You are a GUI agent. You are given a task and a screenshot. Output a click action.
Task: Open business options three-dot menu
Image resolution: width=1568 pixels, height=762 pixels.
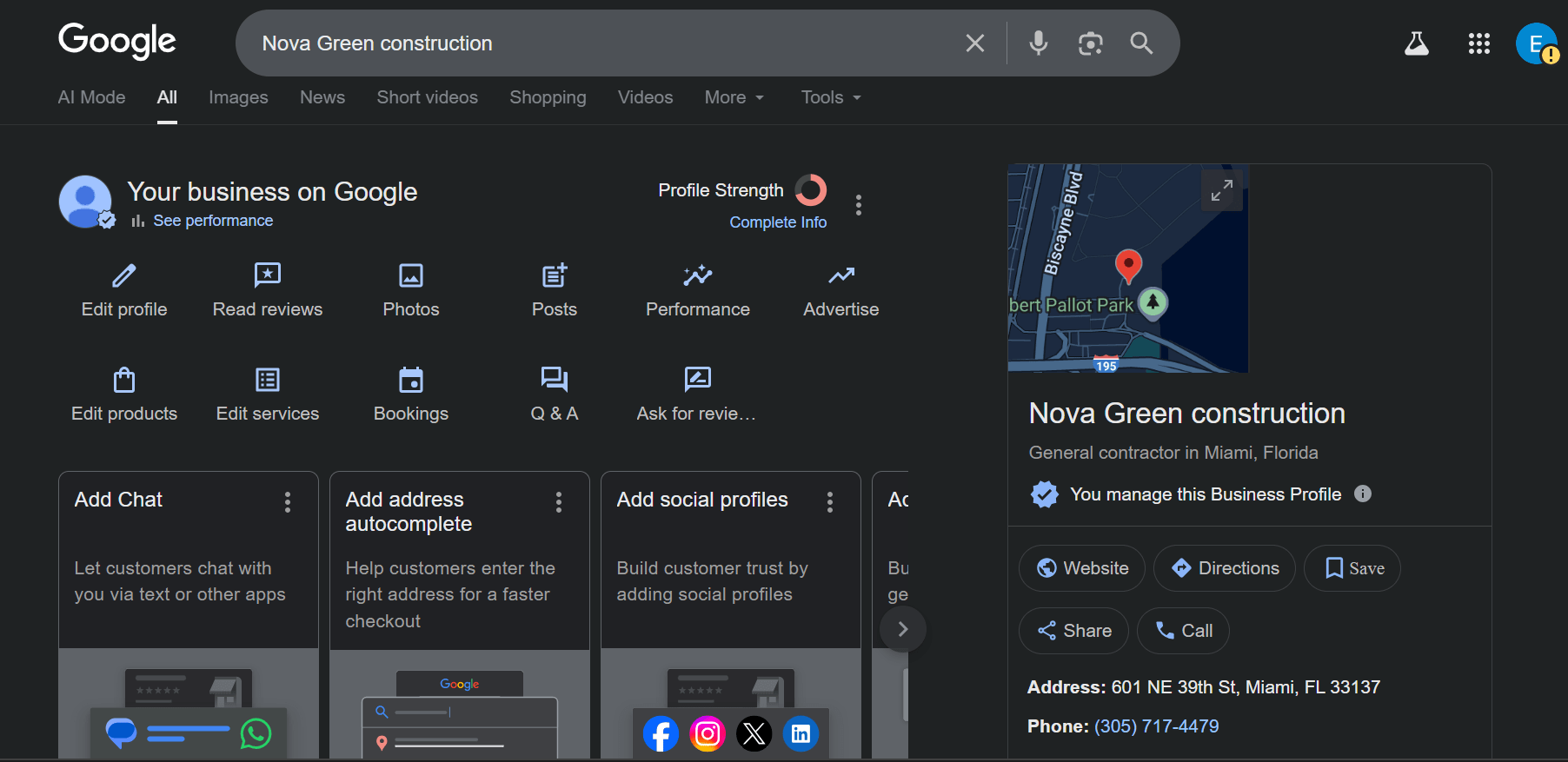coord(859,205)
